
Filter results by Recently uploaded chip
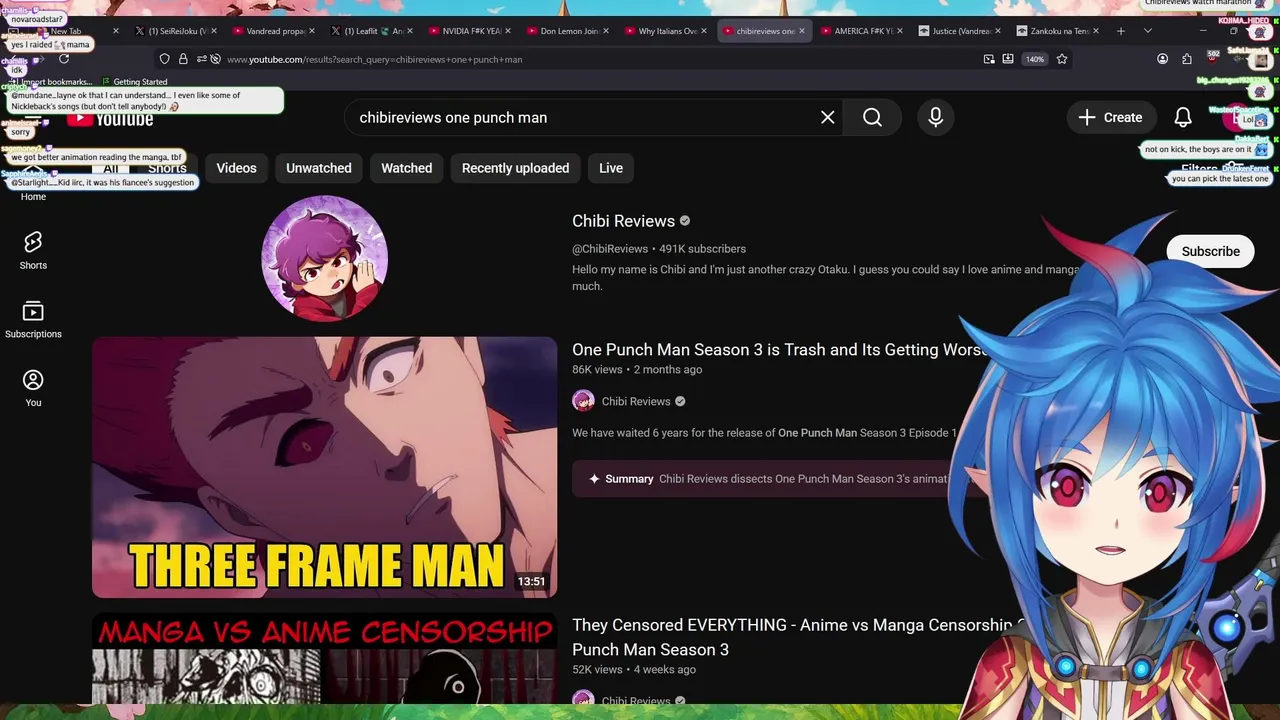(x=515, y=168)
